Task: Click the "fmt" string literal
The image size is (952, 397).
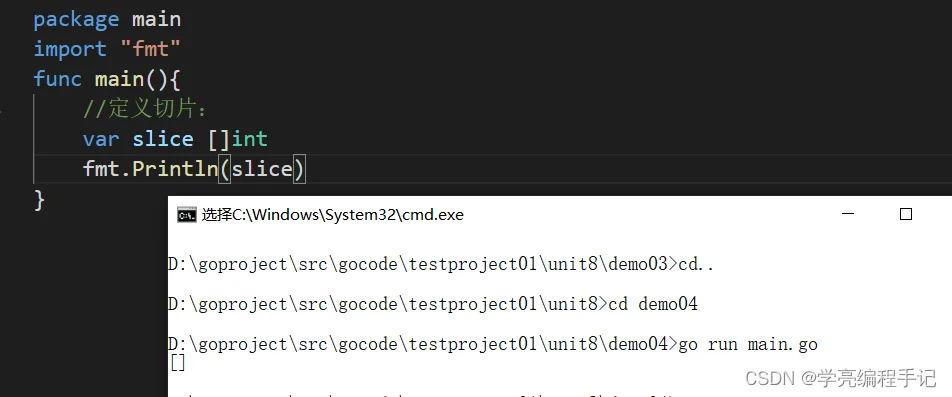Action: tap(157, 49)
